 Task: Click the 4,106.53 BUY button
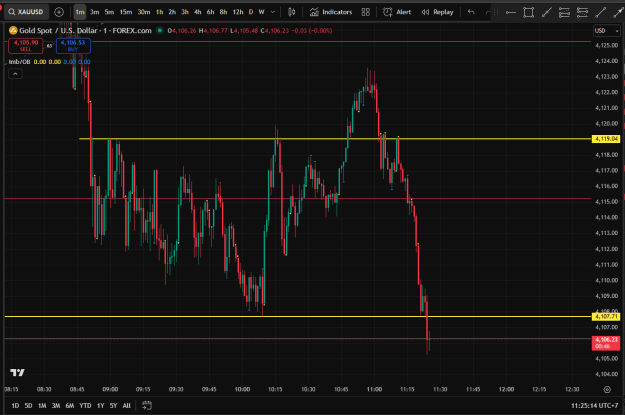click(73, 45)
